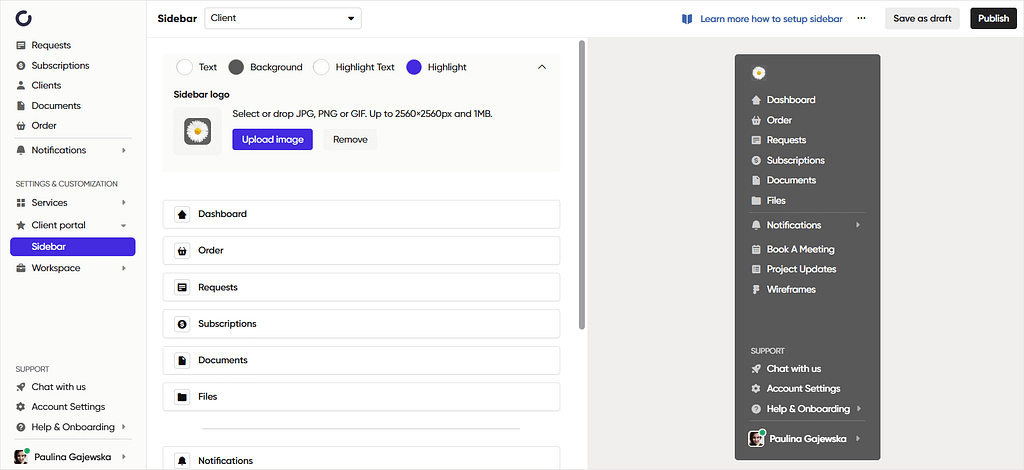Screen dimensions: 1024x470
Task: Click the Requests icon in left navigation
Action: click(21, 46)
